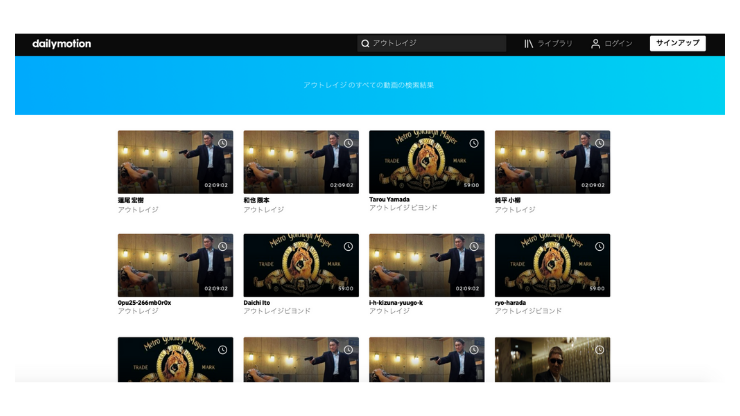The image size is (740, 416).
Task: Click the magnifier icon in the search bar
Action: click(x=366, y=44)
